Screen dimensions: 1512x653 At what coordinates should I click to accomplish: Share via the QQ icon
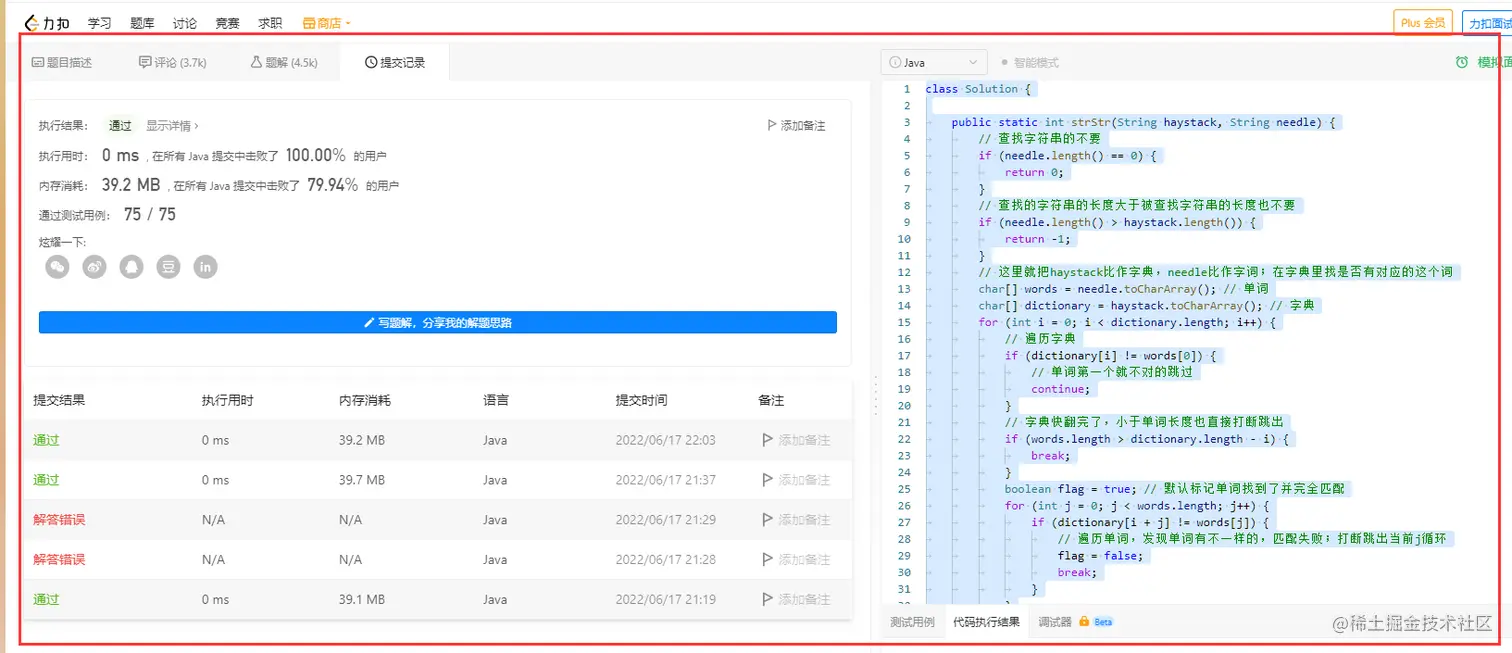tap(131, 266)
